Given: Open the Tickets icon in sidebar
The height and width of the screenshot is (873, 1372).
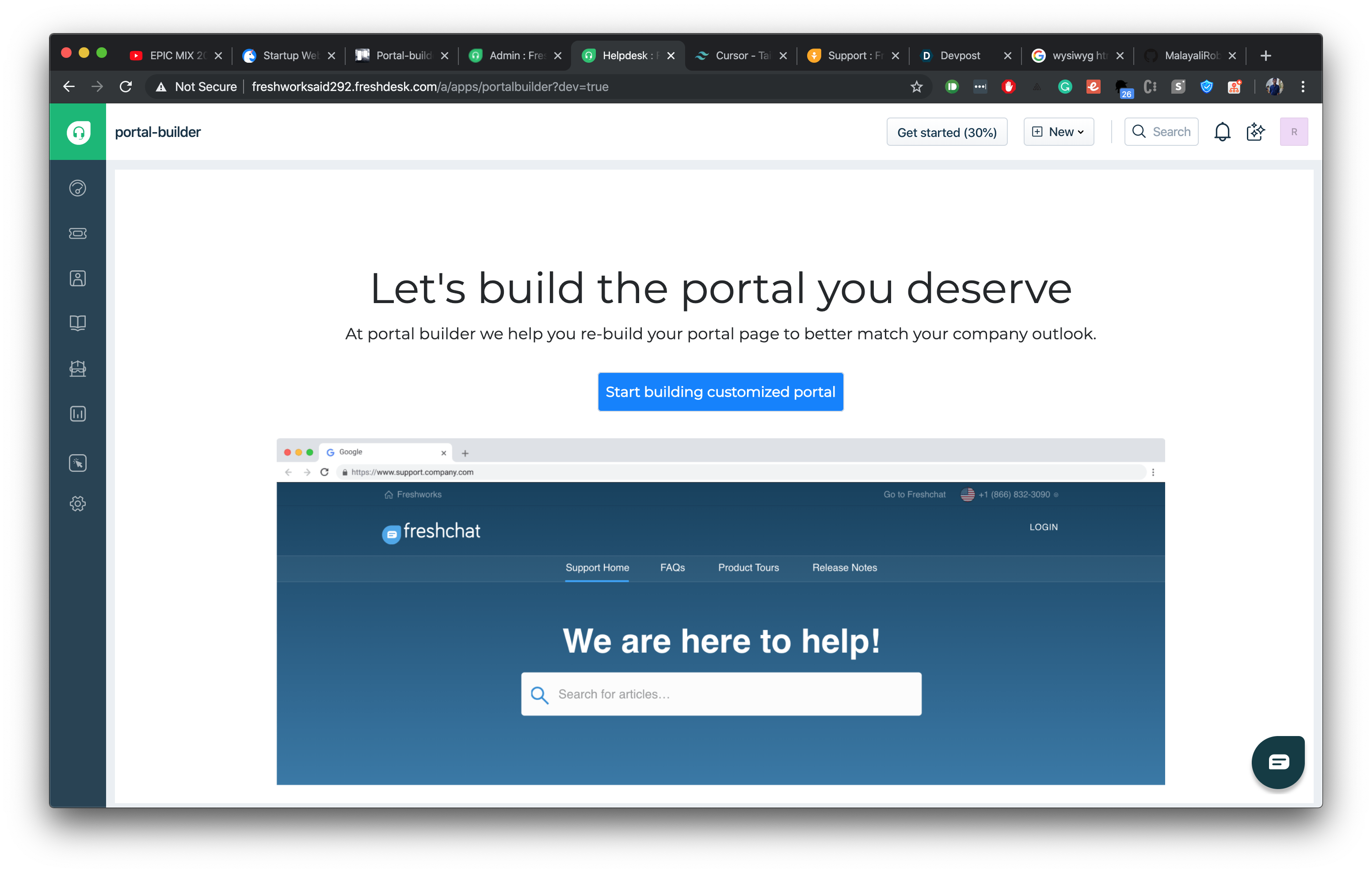Looking at the screenshot, I should (x=77, y=233).
